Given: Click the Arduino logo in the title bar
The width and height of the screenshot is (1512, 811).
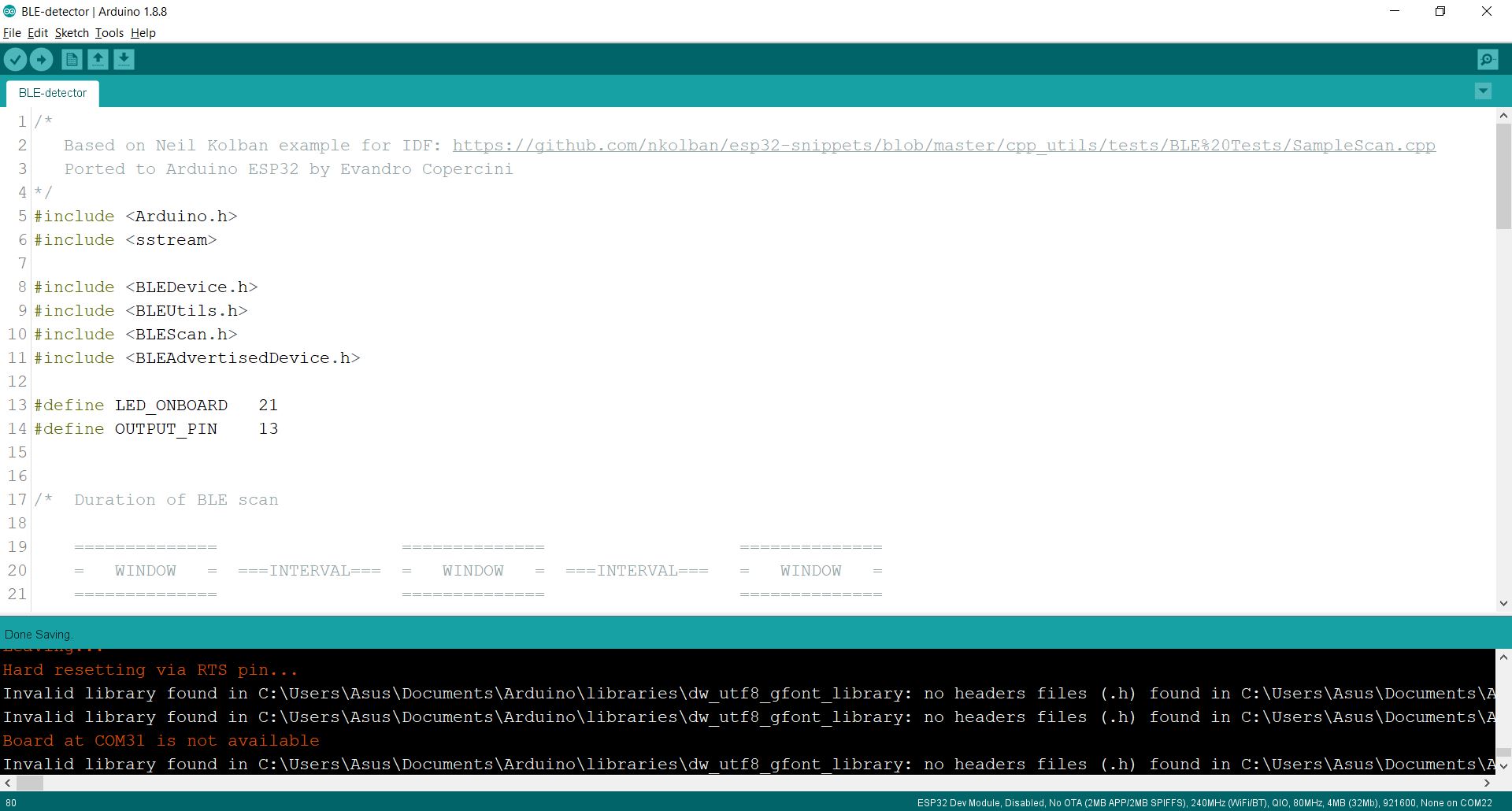Looking at the screenshot, I should pos(9,11).
